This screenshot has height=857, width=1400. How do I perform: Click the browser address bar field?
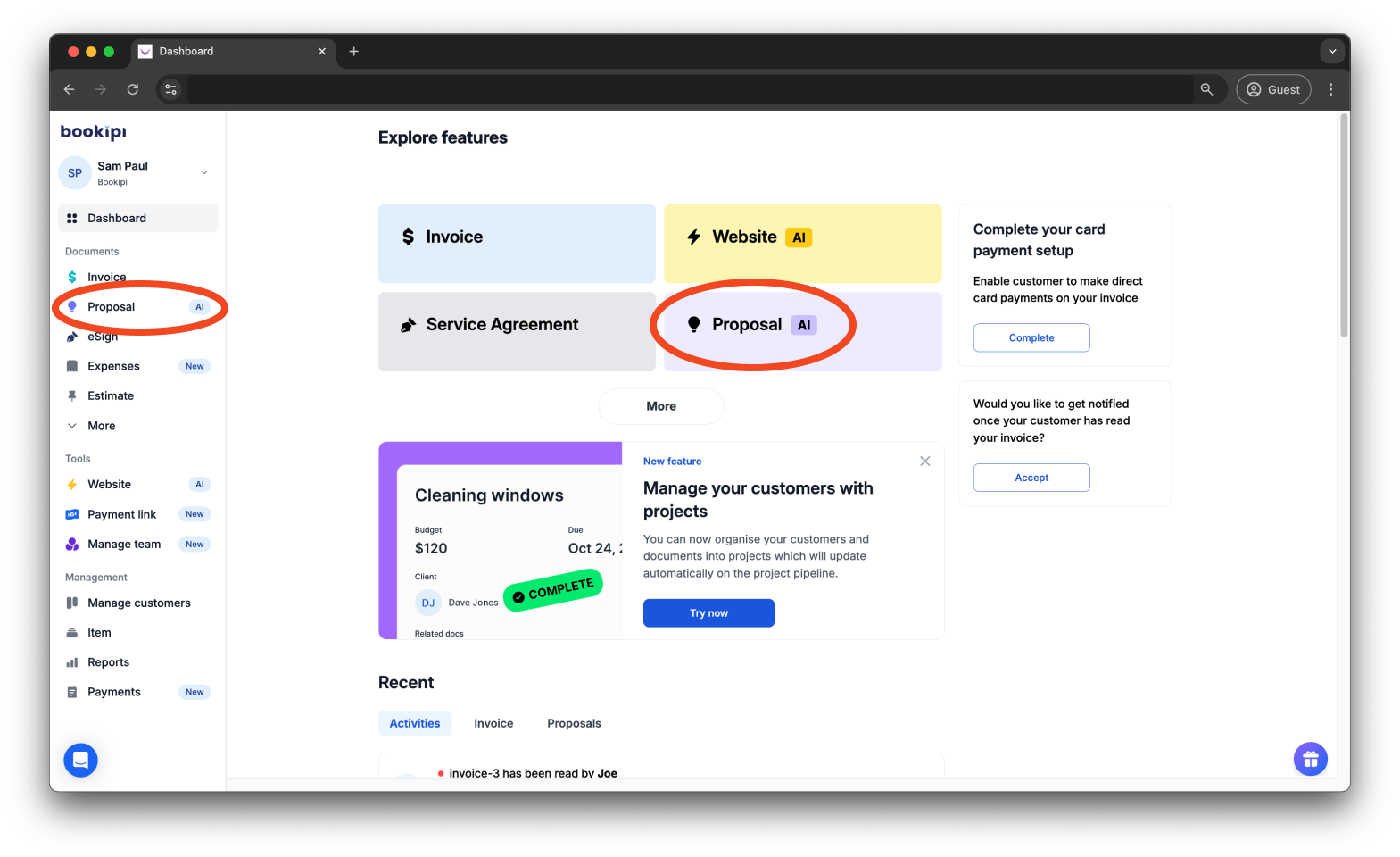click(689, 89)
